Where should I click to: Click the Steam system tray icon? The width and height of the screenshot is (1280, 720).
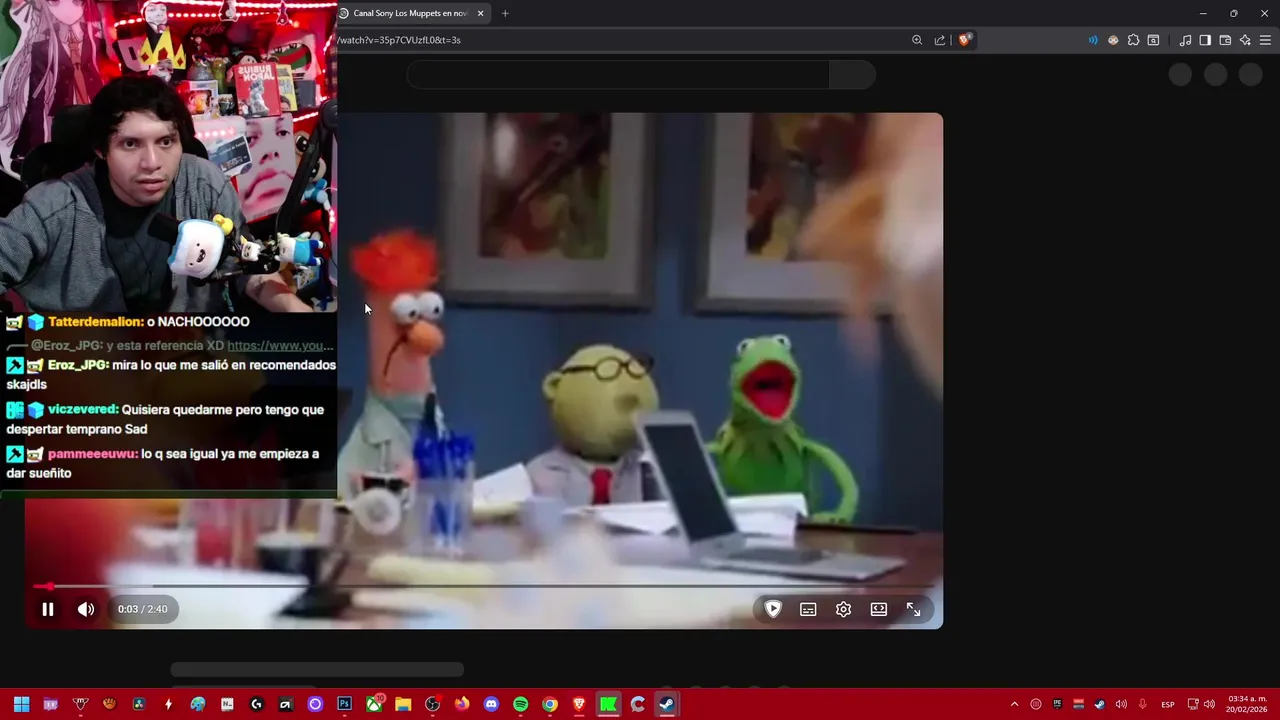pos(1100,704)
